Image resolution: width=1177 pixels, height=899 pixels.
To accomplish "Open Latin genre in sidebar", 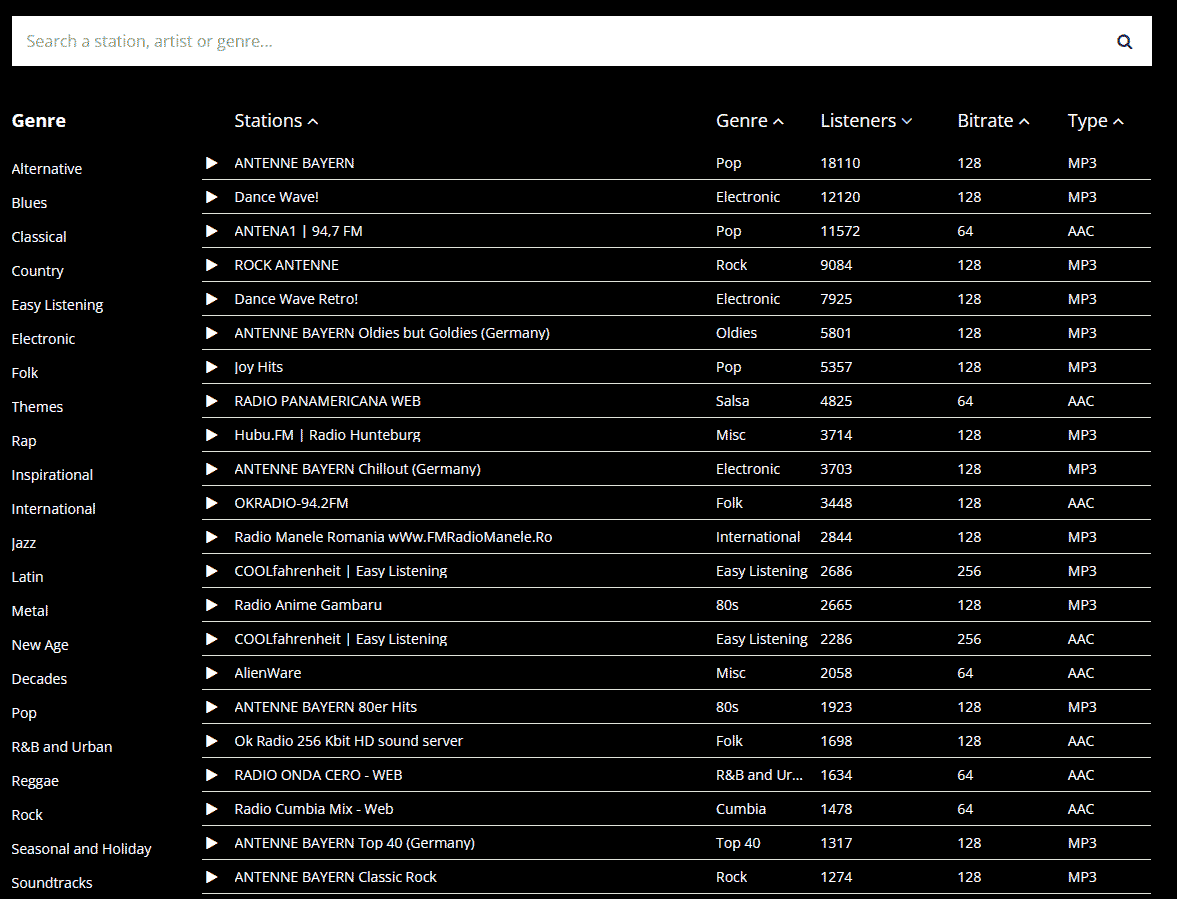I will 28,577.
